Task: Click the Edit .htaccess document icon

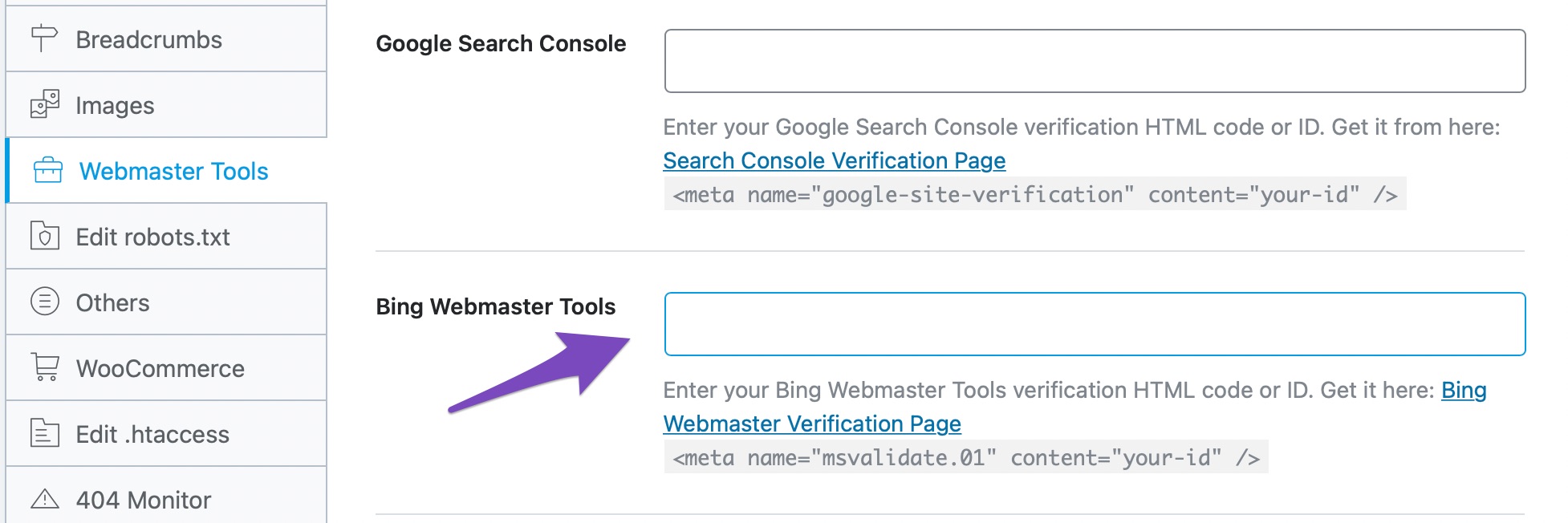Action: [45, 433]
